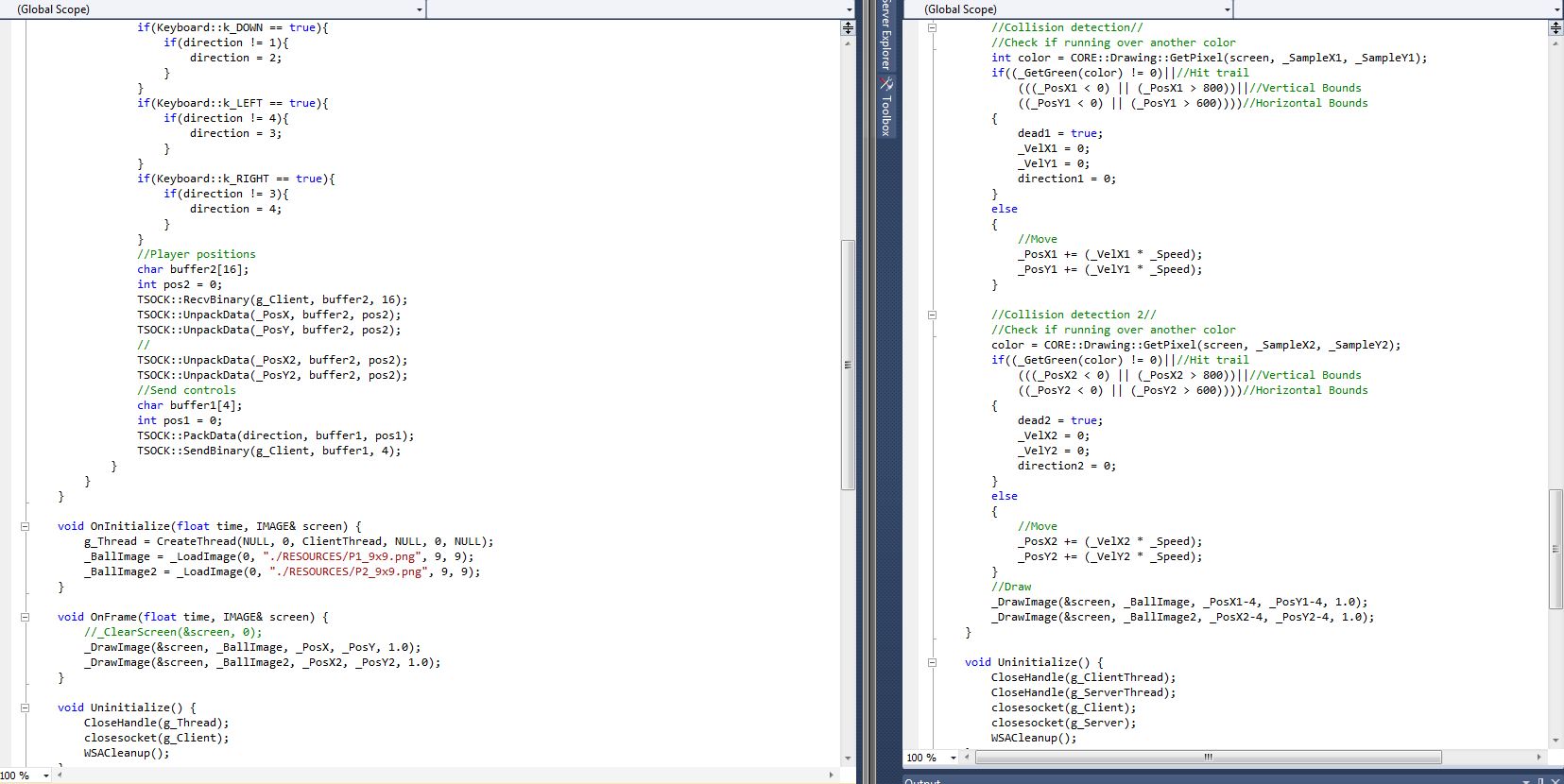The image size is (1564, 784).
Task: Click right pane's horizontal scroll left arrow
Action: pyautogui.click(x=968, y=758)
